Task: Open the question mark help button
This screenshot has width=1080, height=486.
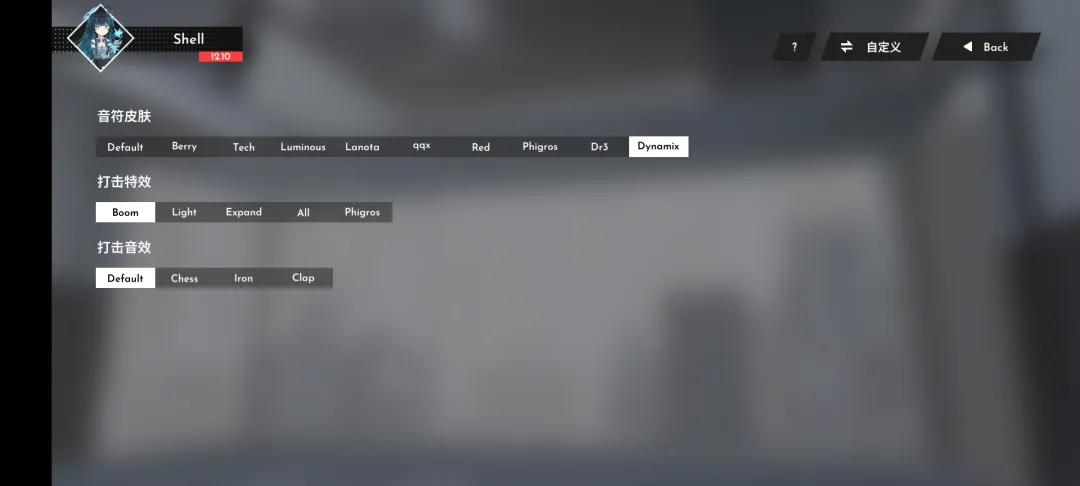Action: pos(794,47)
